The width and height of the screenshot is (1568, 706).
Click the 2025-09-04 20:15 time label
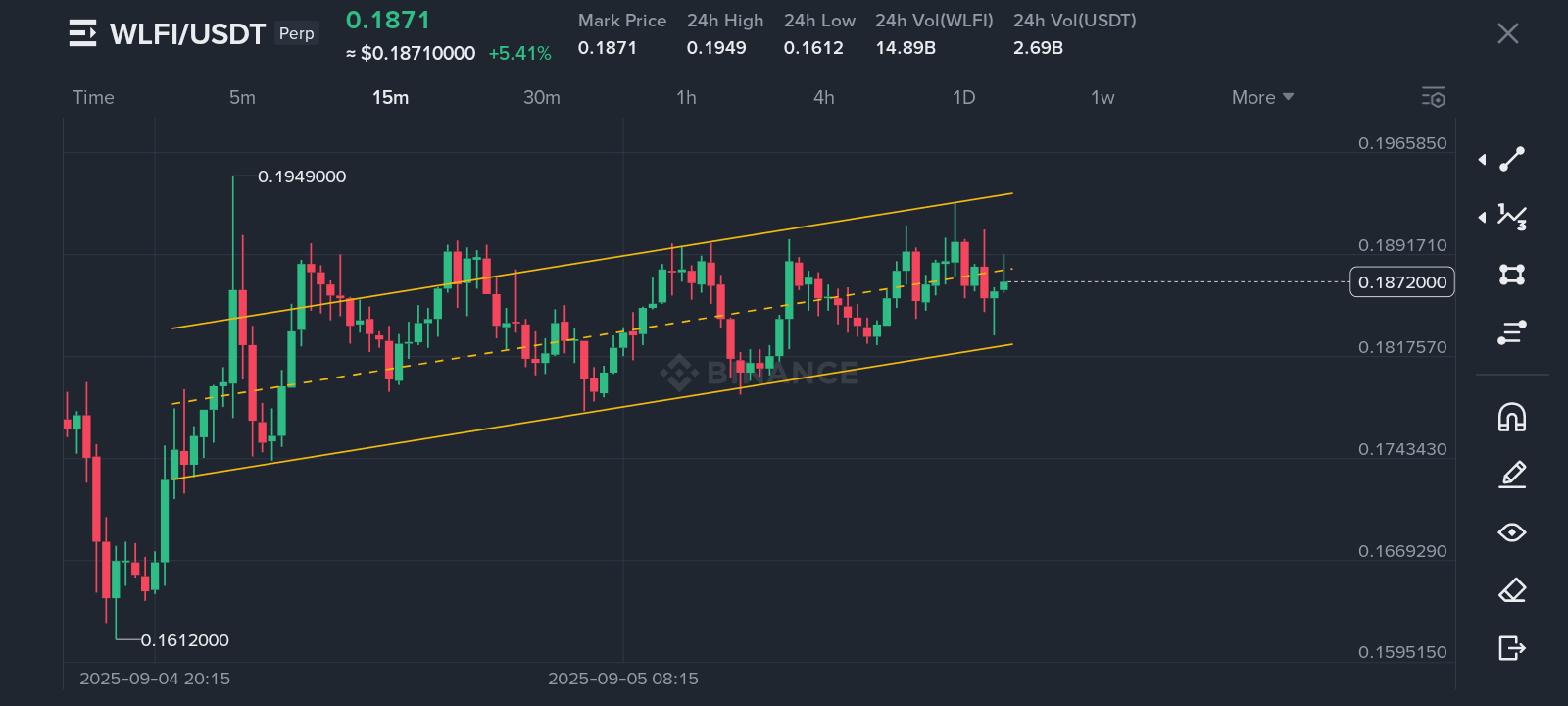(x=155, y=679)
